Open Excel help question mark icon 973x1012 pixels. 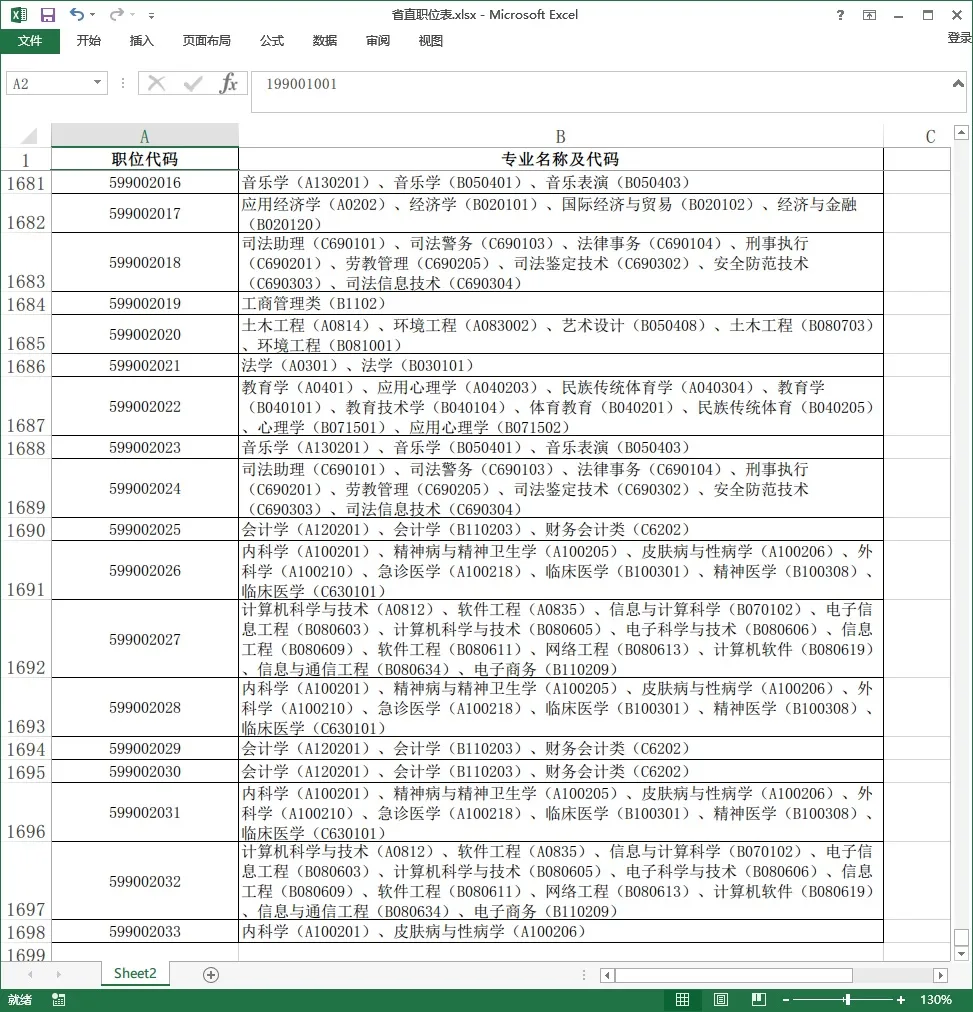[839, 15]
